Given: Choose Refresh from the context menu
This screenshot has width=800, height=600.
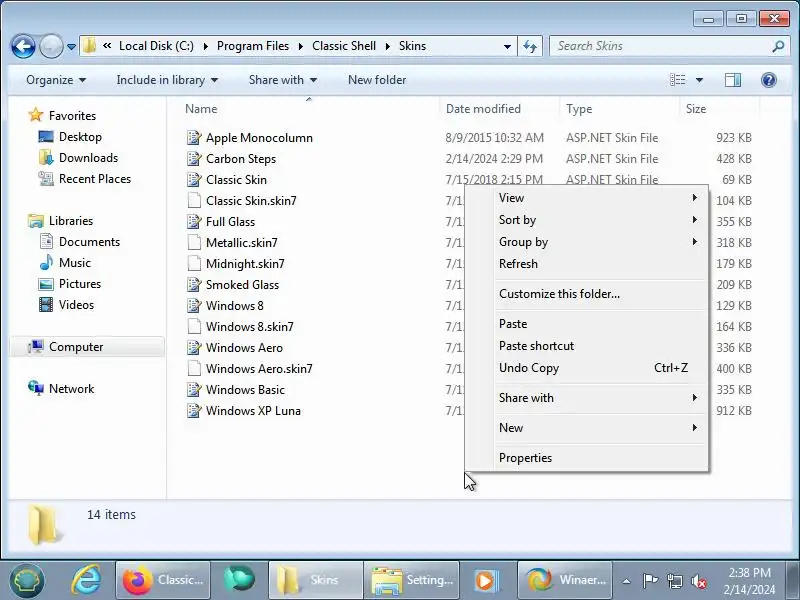Looking at the screenshot, I should point(587,264).
